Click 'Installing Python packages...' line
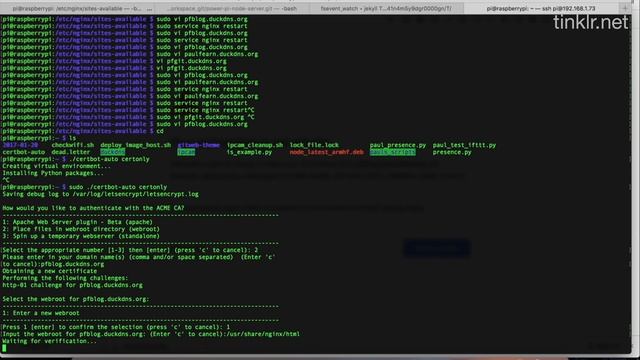The width and height of the screenshot is (640, 360). coord(53,173)
